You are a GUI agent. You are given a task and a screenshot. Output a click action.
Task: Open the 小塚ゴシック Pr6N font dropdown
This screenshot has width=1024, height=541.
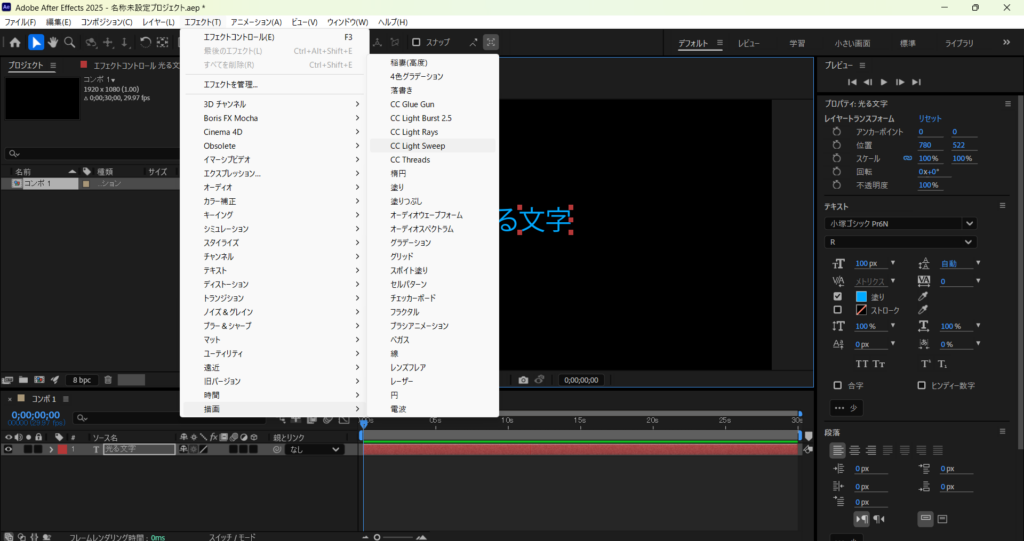[900, 224]
